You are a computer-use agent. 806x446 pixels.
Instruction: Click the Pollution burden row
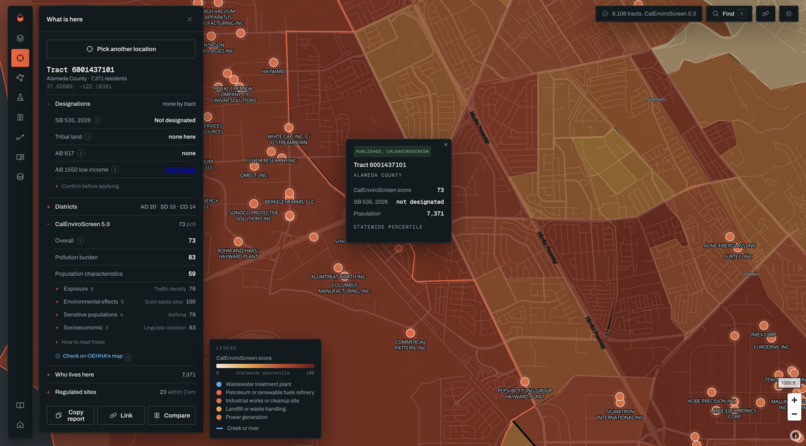click(x=125, y=257)
